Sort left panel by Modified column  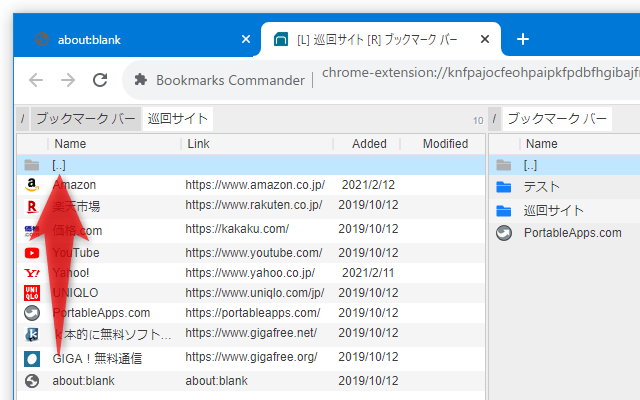tap(445, 144)
